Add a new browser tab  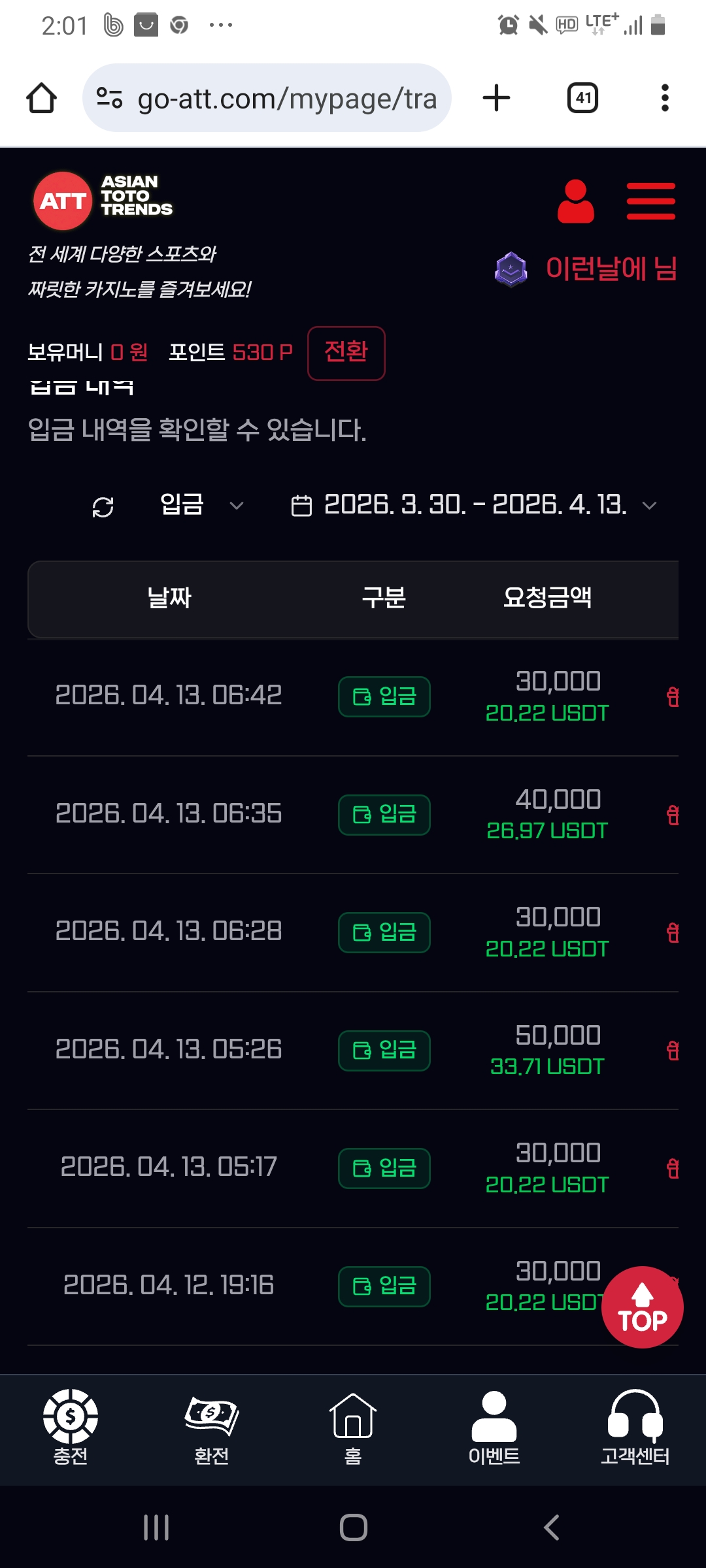[497, 99]
